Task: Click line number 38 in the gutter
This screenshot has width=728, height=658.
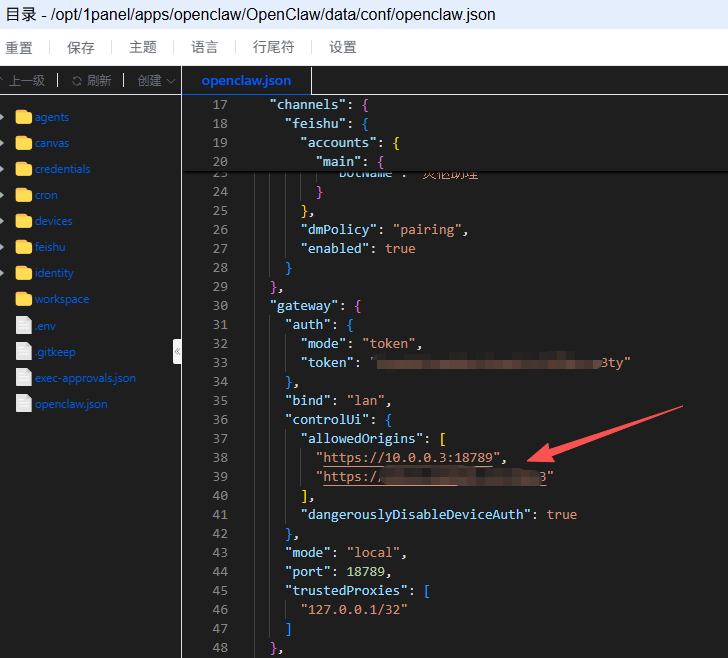Action: tap(220, 458)
